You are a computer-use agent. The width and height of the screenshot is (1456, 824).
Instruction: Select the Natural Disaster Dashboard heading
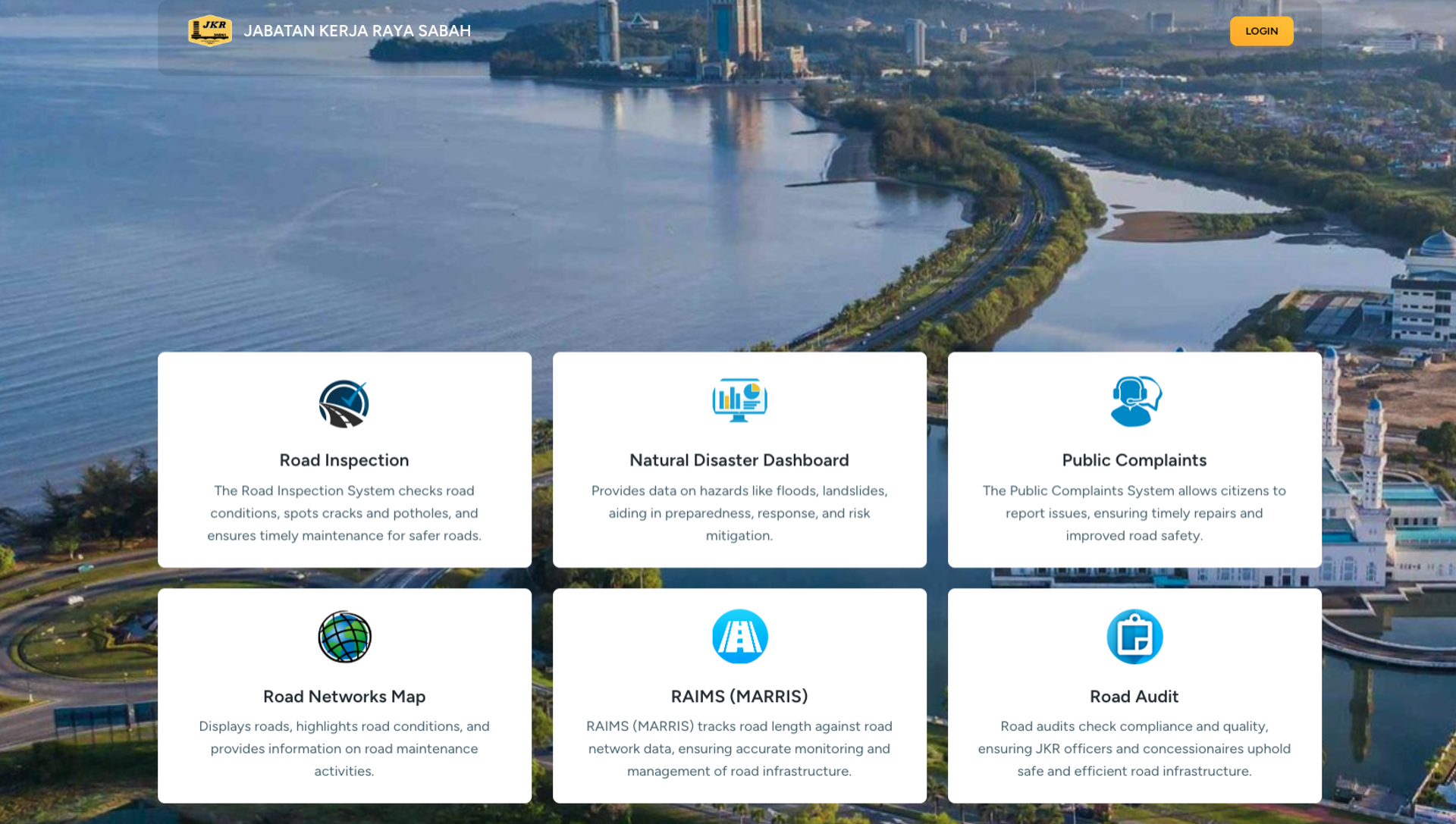[739, 460]
